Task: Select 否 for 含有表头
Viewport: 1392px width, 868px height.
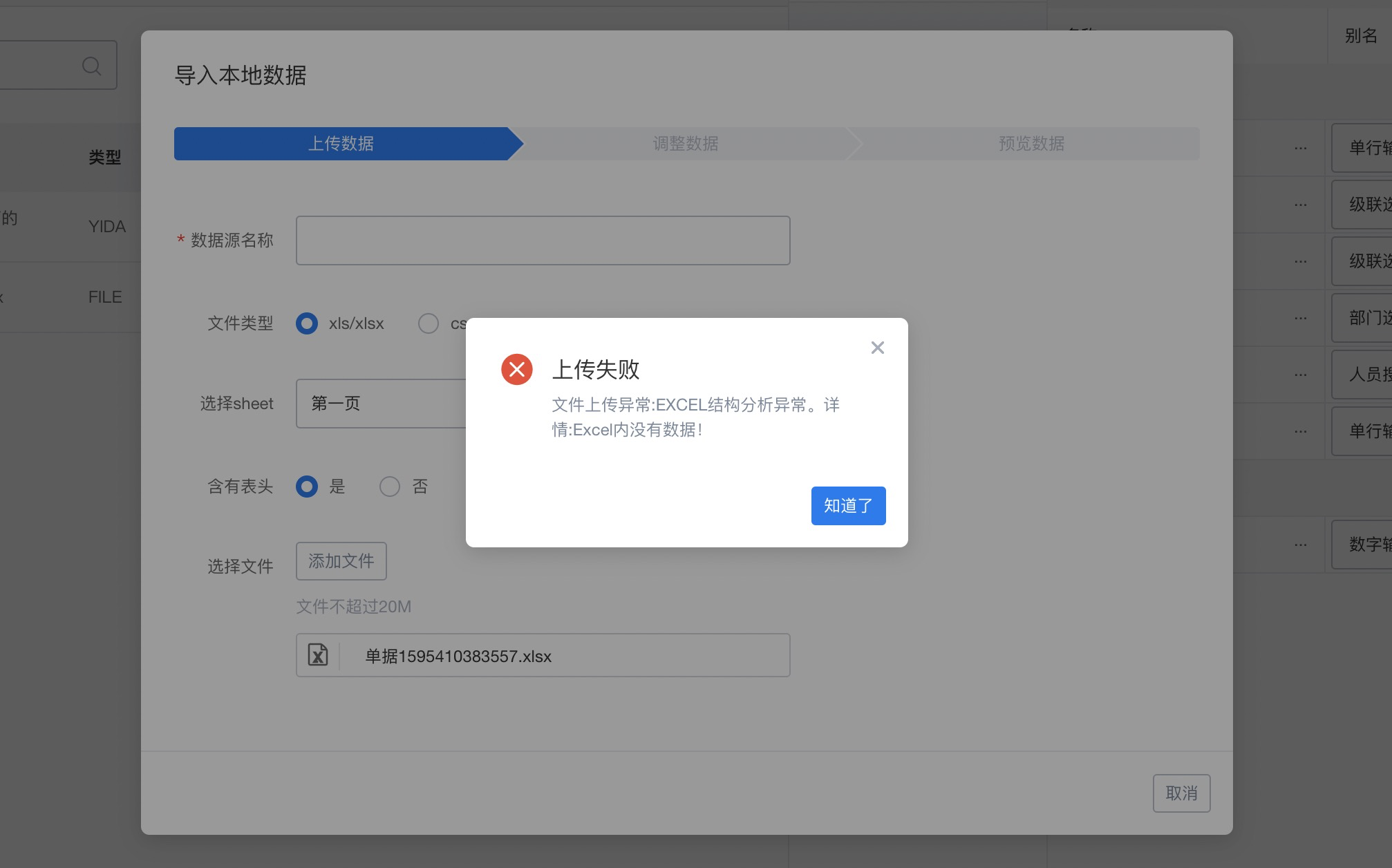Action: [390, 487]
